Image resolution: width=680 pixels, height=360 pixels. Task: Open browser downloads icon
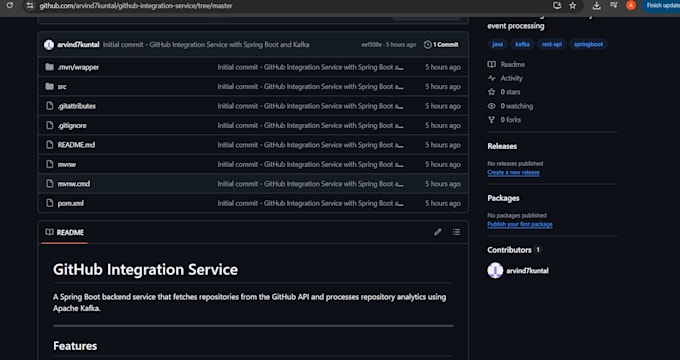click(x=597, y=6)
